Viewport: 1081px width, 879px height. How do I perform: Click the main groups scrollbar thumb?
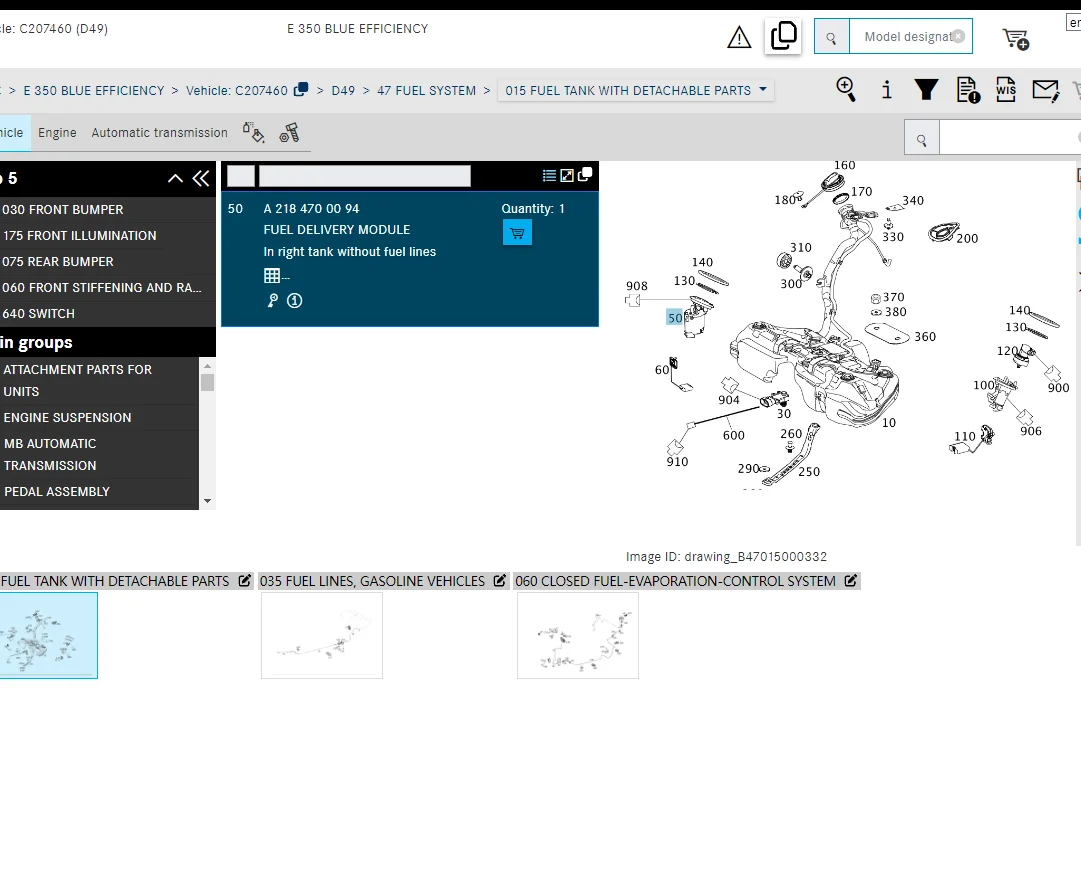tap(208, 382)
